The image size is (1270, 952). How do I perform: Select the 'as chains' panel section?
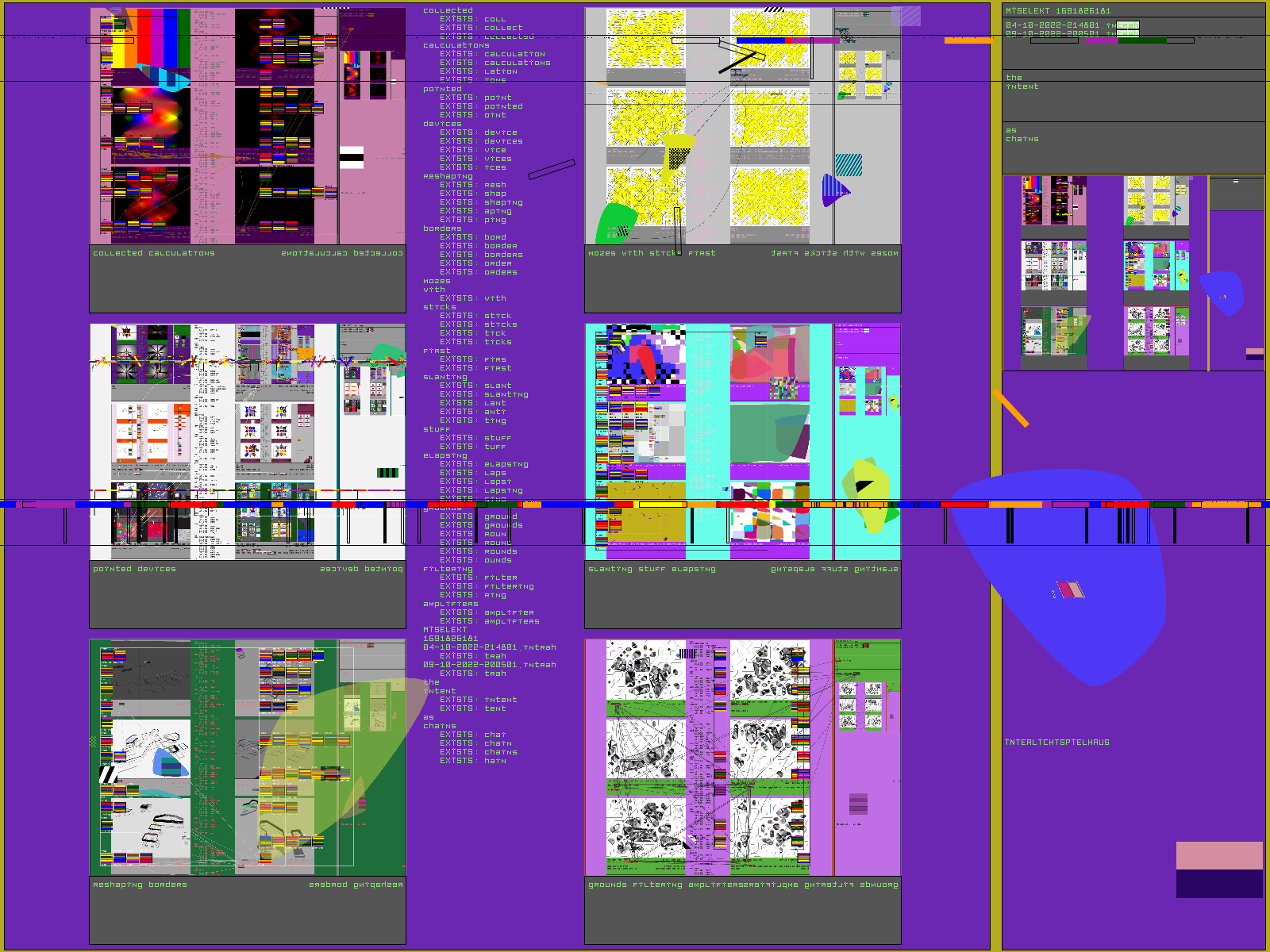click(1133, 148)
